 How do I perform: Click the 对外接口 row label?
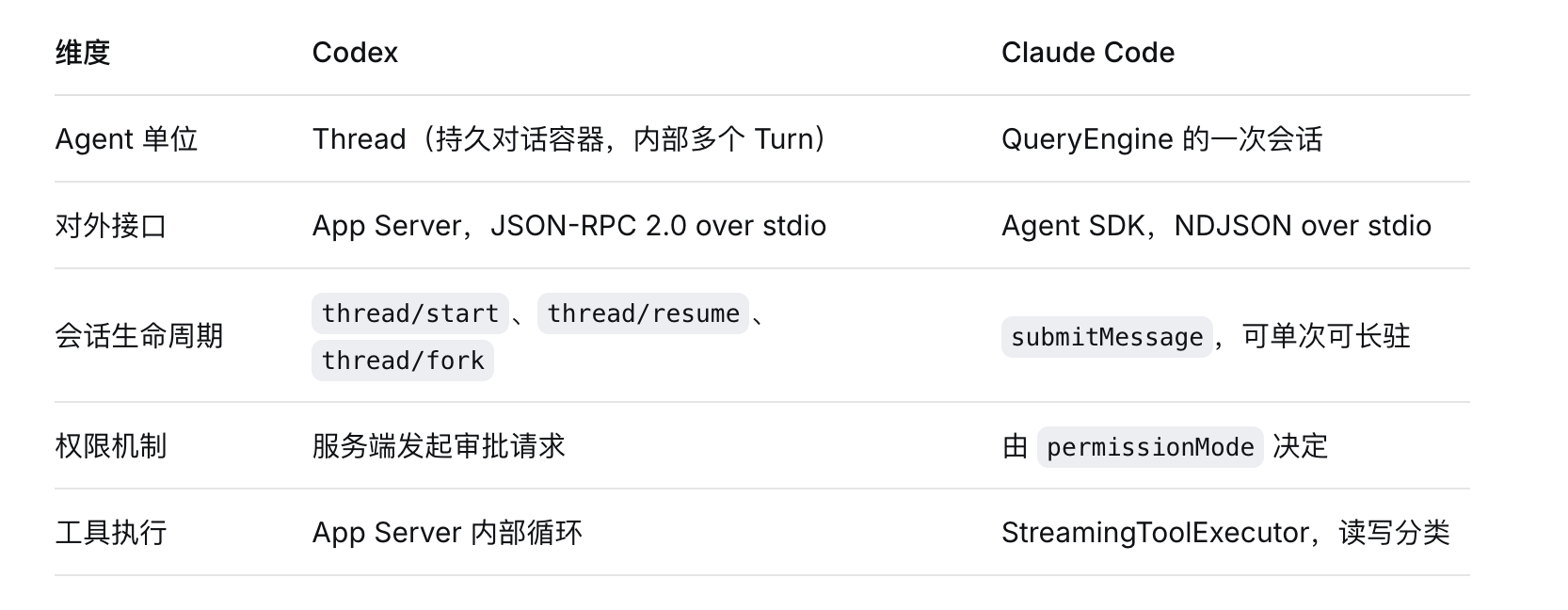[111, 226]
